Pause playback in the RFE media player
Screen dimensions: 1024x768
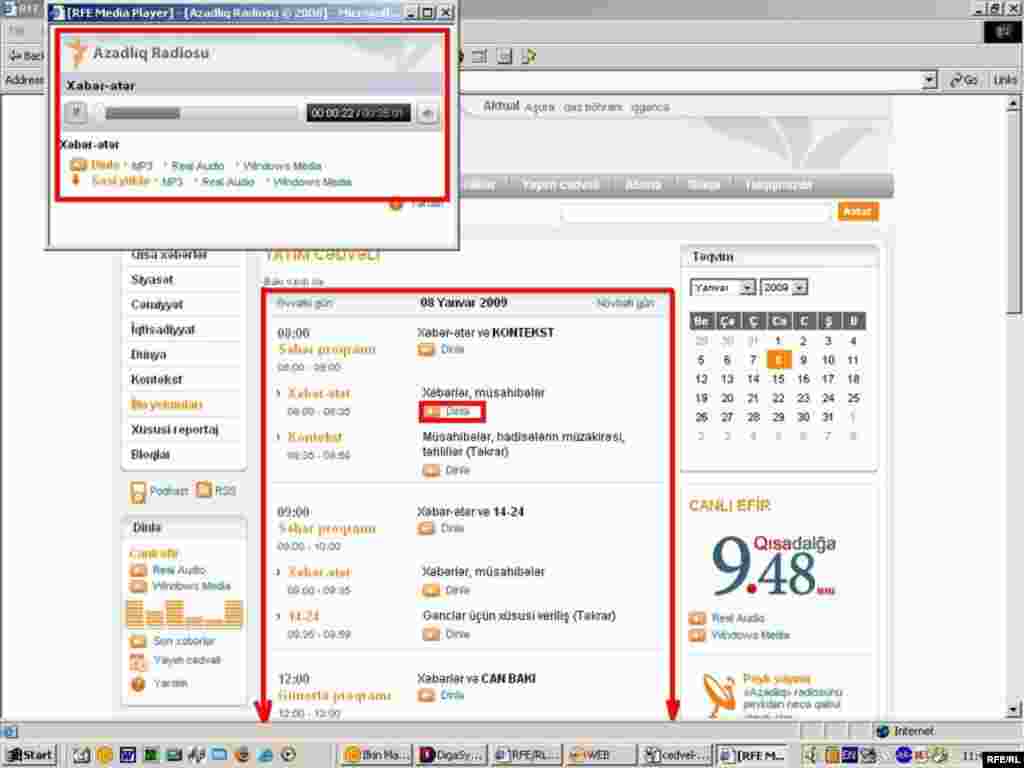77,113
